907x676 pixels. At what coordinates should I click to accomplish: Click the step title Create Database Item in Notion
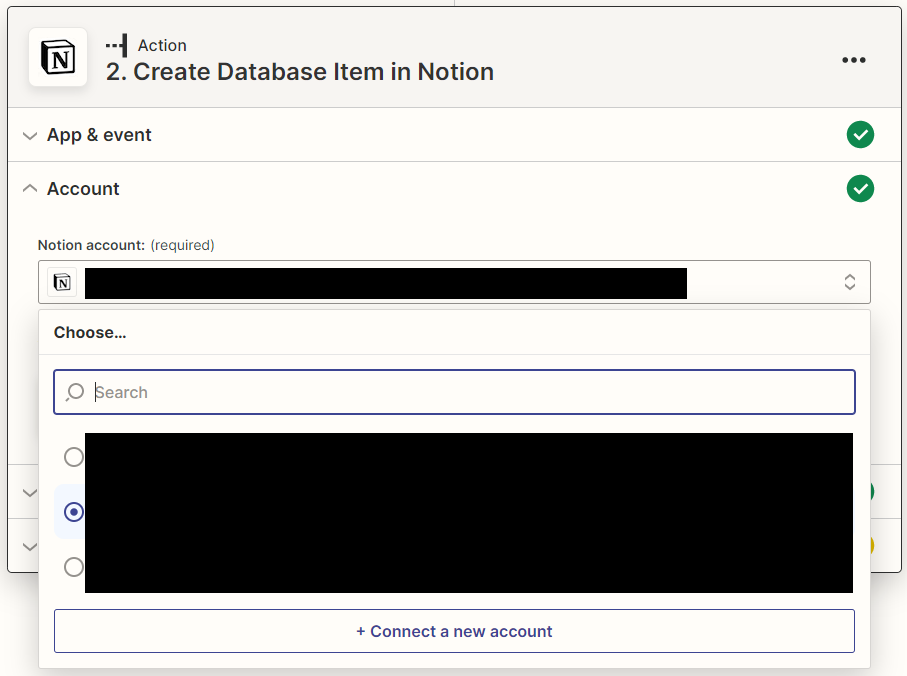[300, 72]
